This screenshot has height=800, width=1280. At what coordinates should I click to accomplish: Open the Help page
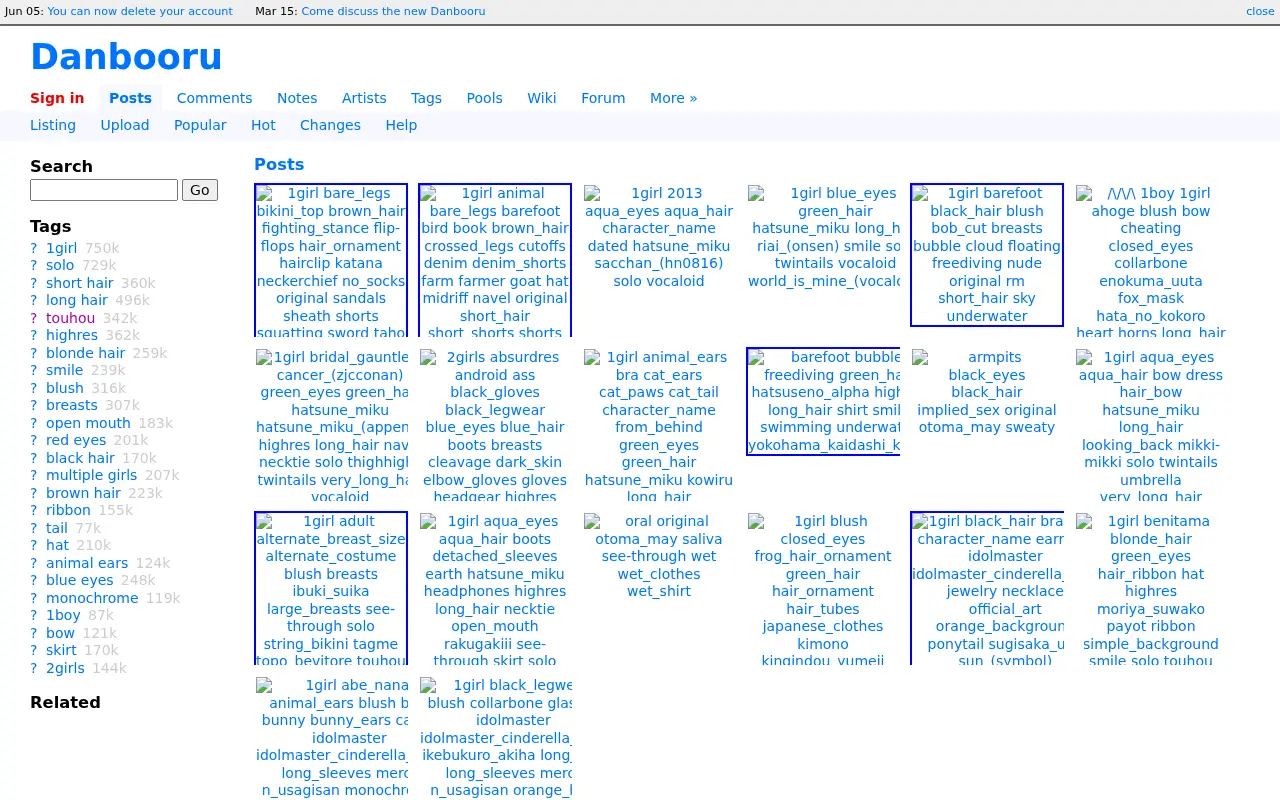(x=401, y=125)
